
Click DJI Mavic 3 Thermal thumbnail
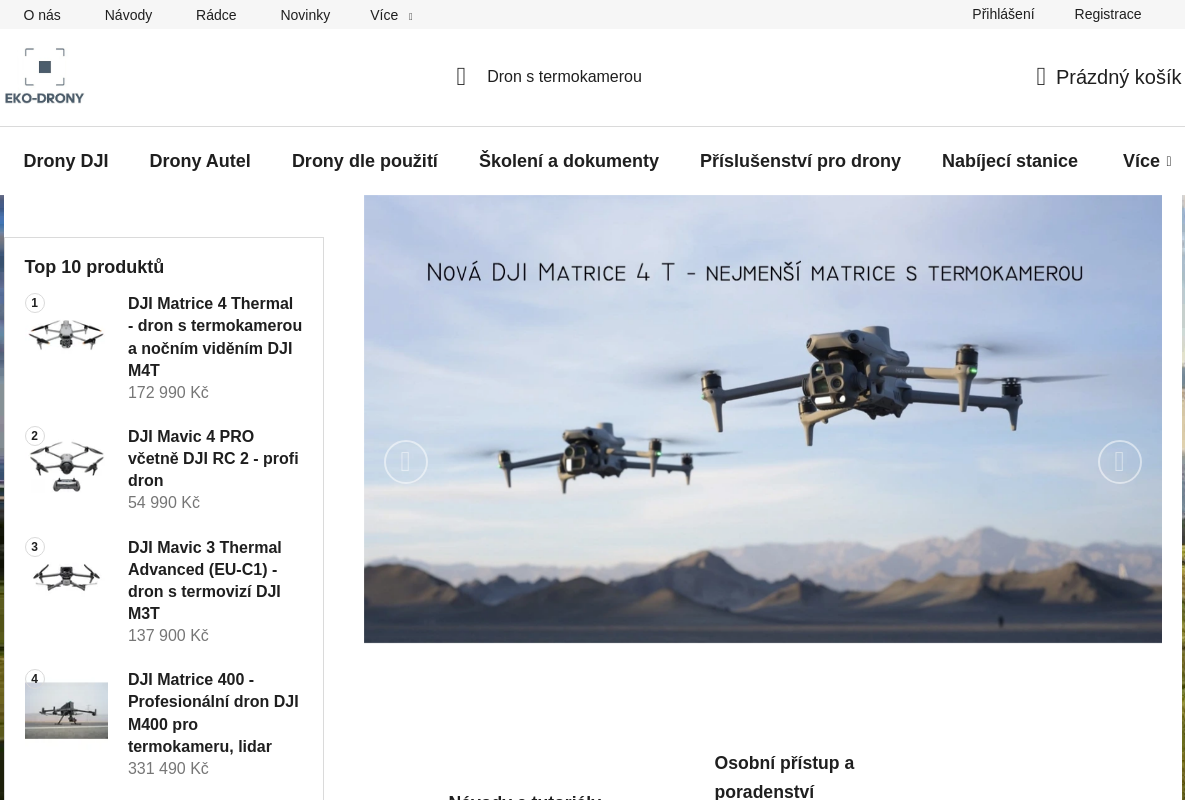66,578
